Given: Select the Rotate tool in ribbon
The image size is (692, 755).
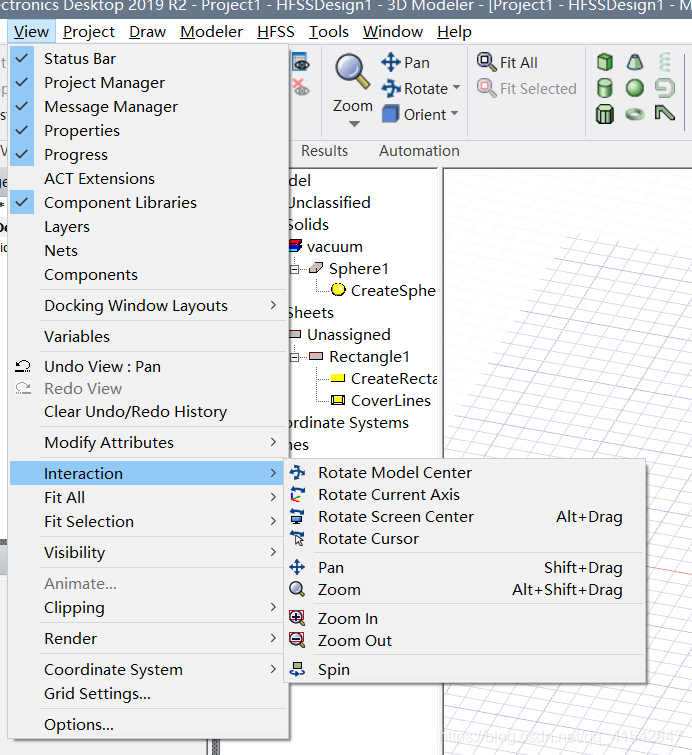Looking at the screenshot, I should 415,89.
